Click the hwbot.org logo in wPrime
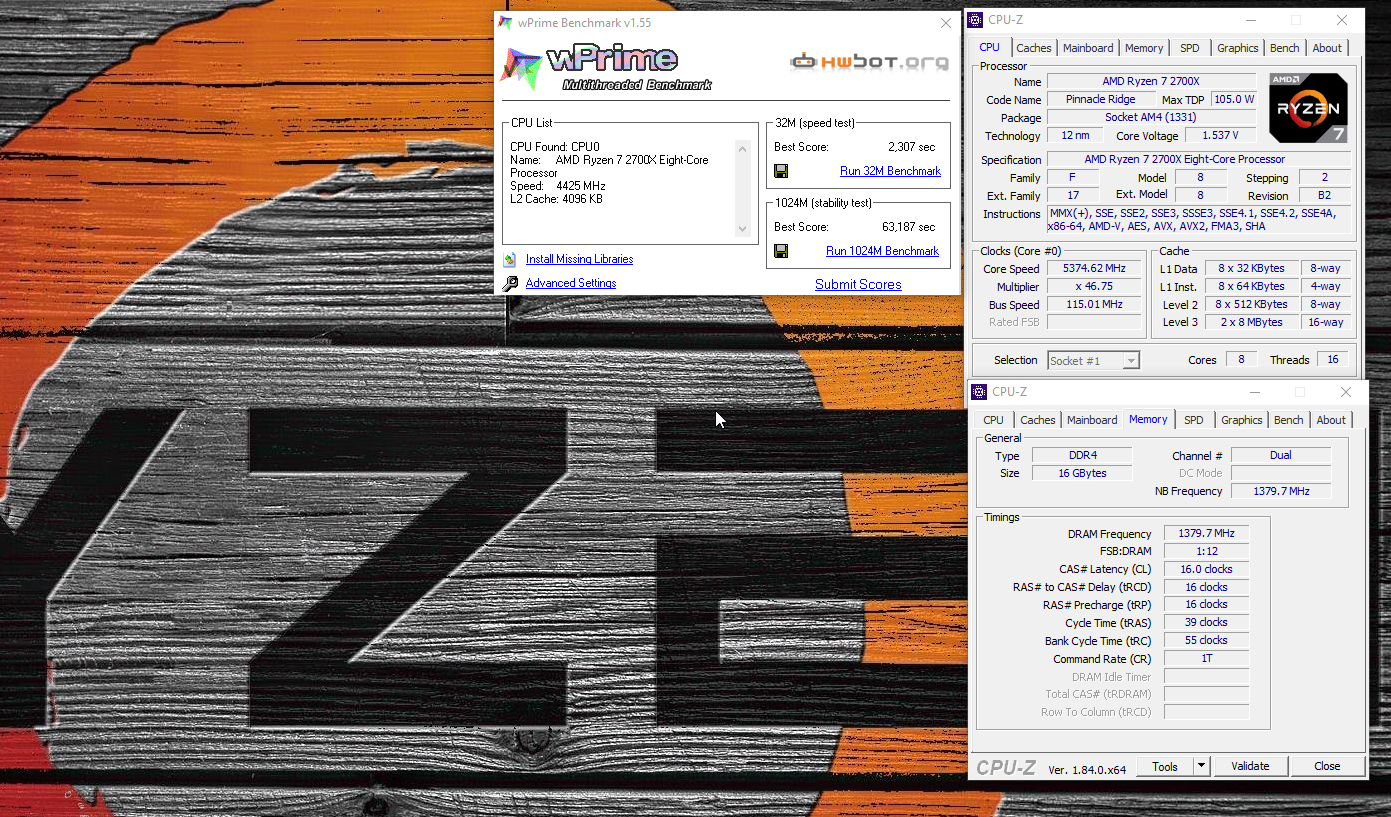The width and height of the screenshot is (1391, 817). point(869,62)
